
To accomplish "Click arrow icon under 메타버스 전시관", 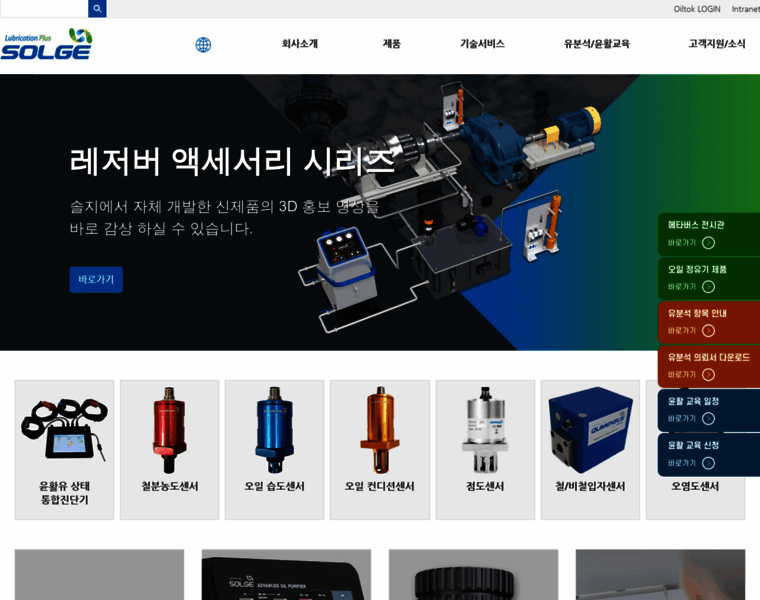I will point(708,242).
